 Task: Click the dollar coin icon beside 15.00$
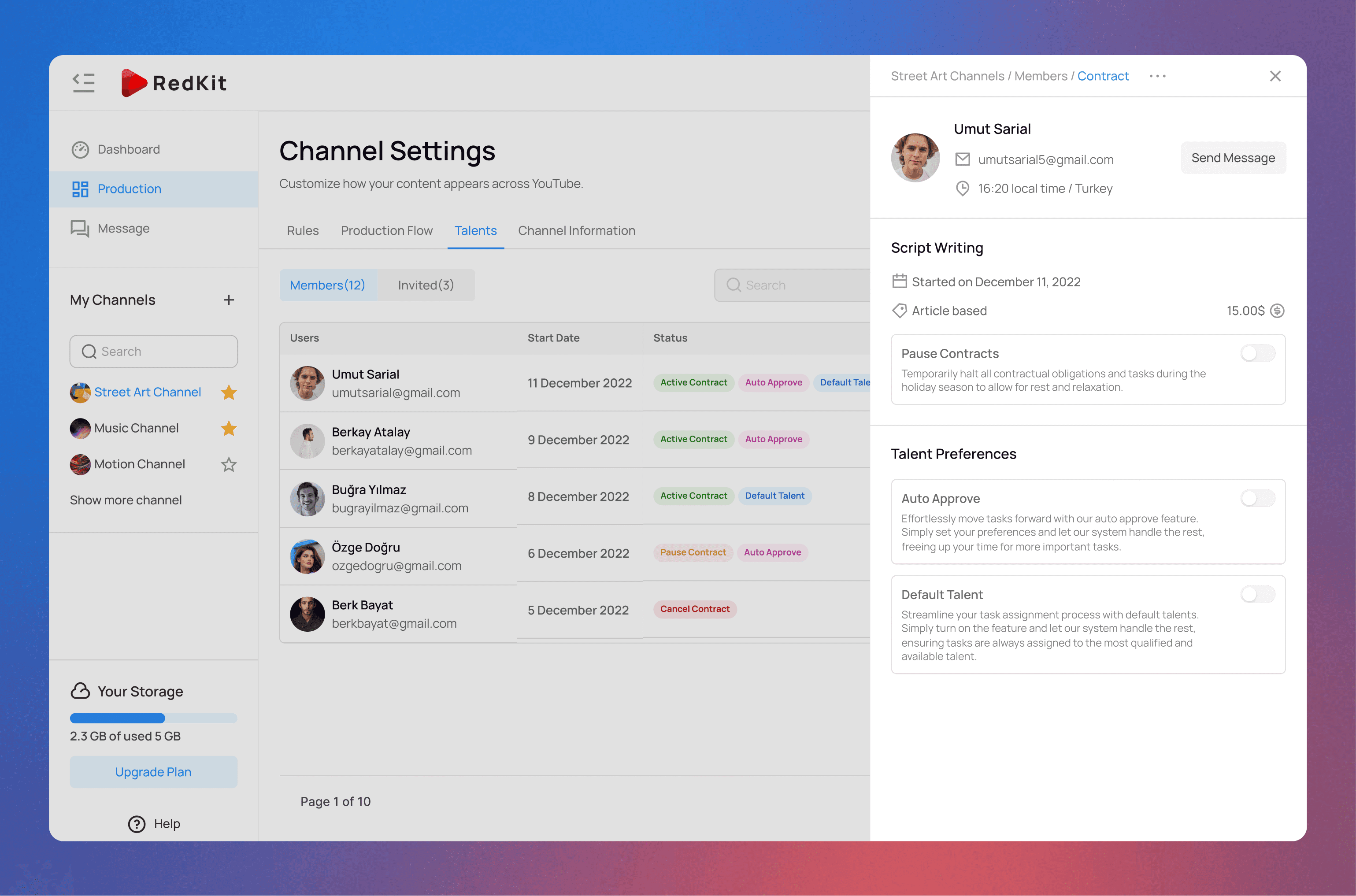coord(1277,311)
